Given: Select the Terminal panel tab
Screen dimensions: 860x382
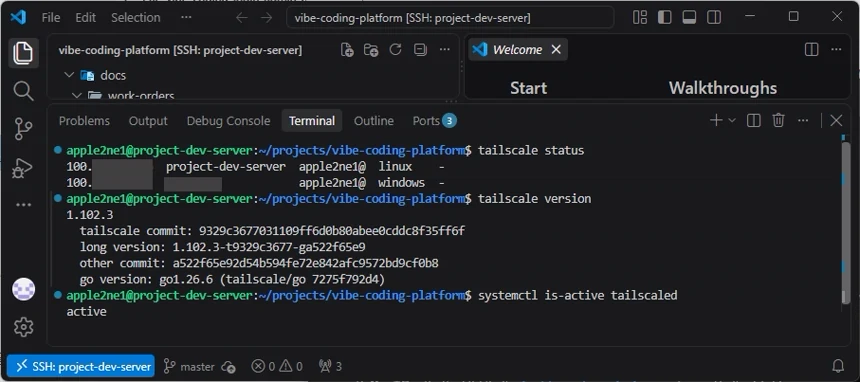Looking at the screenshot, I should click(312, 121).
